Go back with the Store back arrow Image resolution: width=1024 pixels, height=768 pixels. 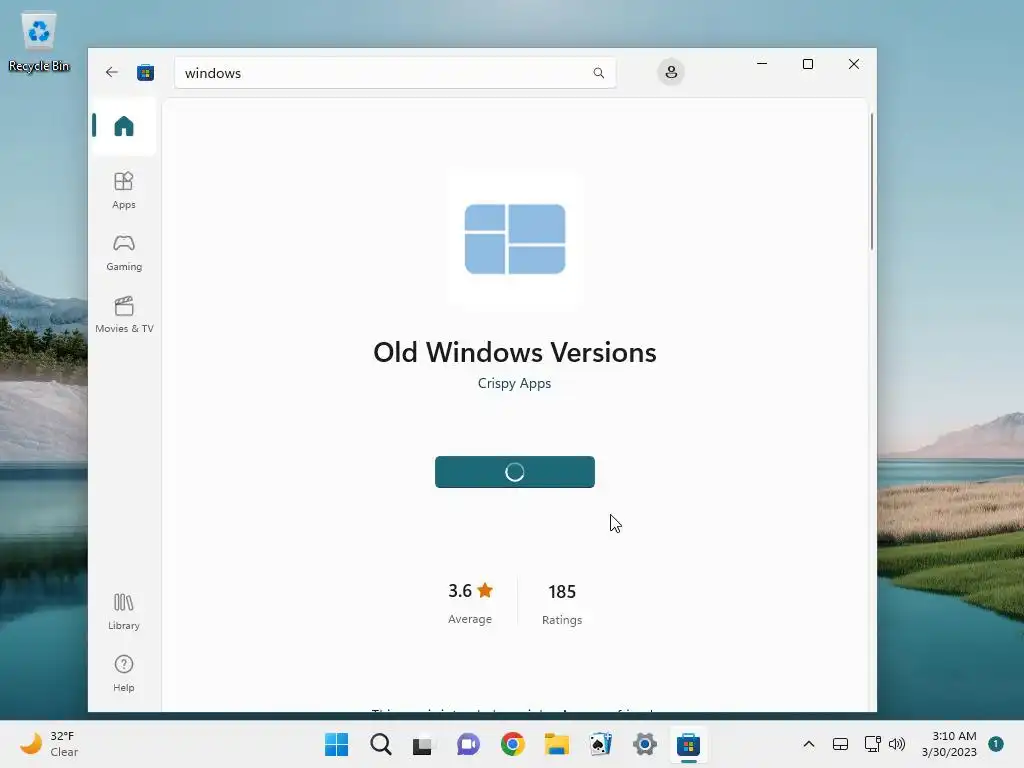tap(112, 72)
